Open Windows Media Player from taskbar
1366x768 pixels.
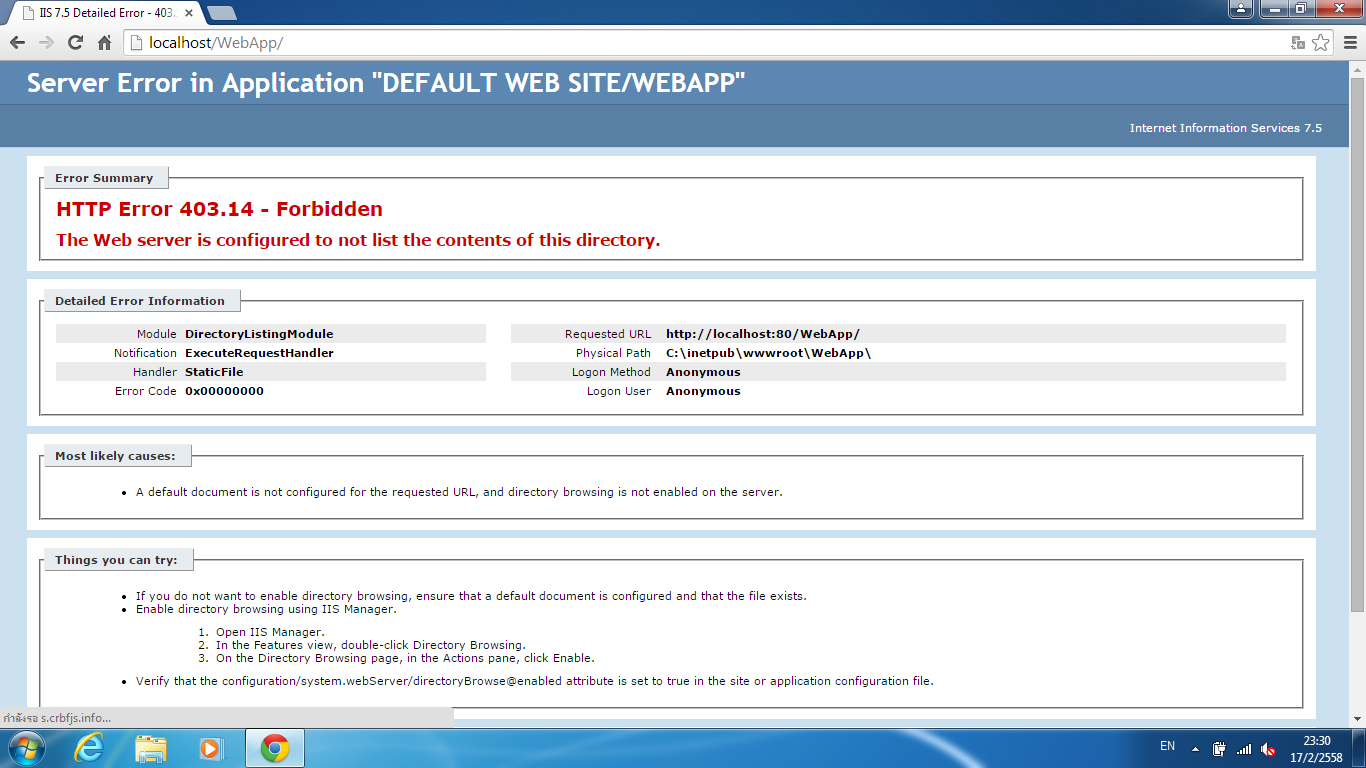(x=211, y=748)
